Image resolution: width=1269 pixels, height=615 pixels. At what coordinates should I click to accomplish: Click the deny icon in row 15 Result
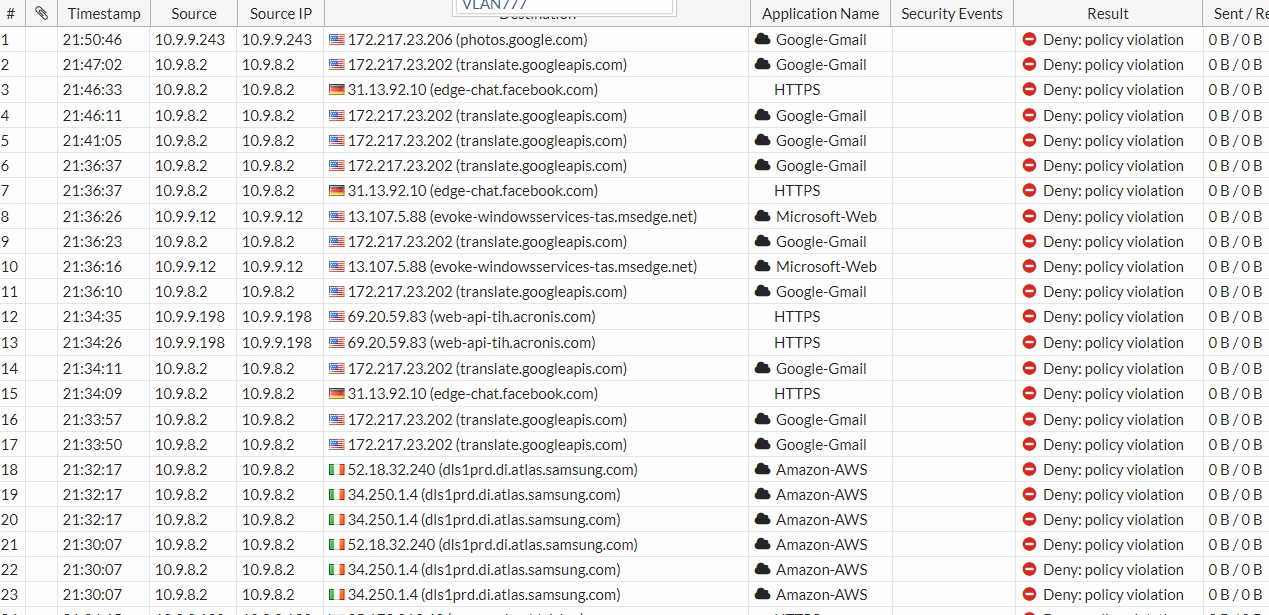tap(1029, 394)
